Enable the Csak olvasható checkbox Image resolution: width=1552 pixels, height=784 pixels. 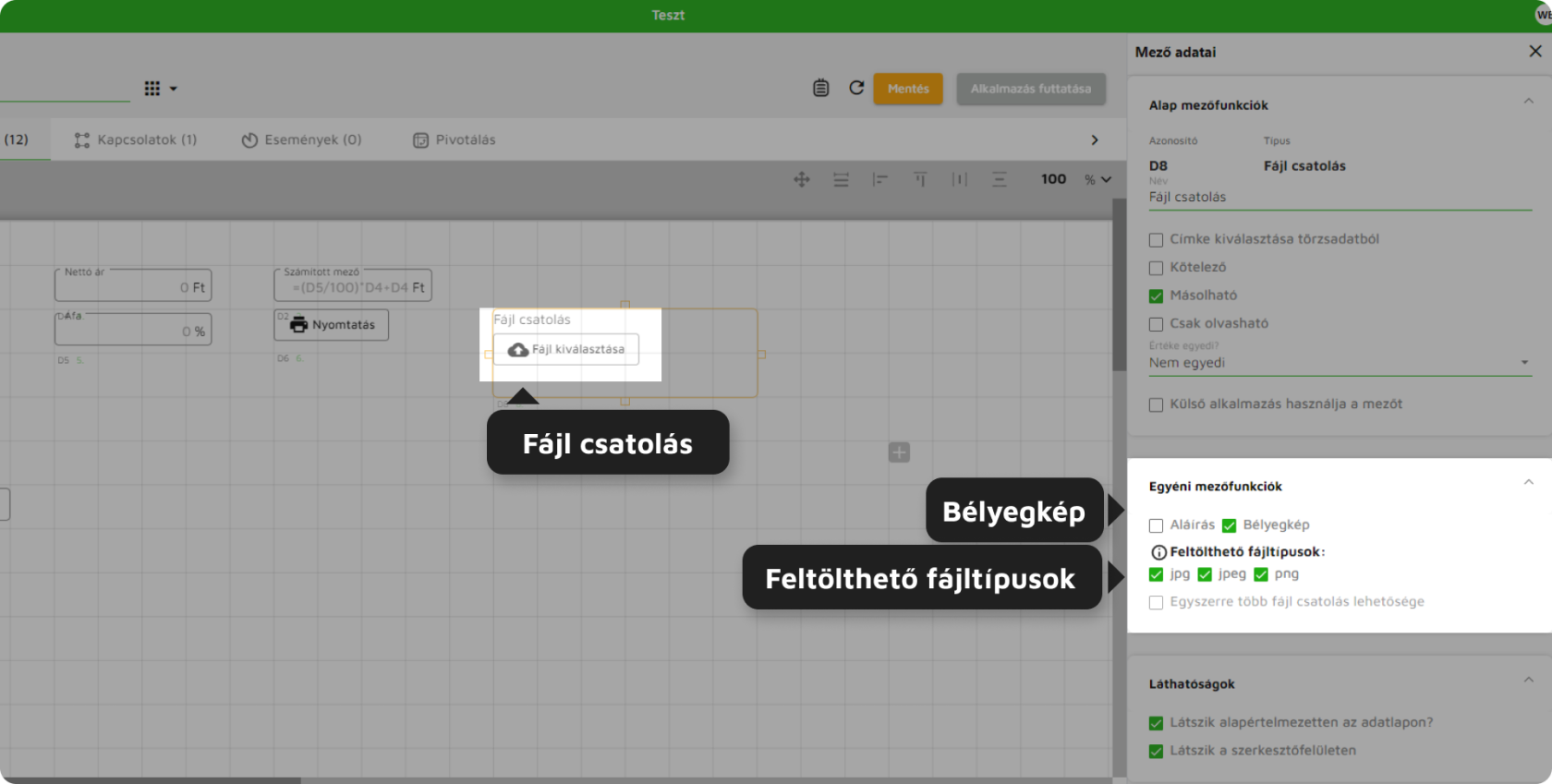tap(1156, 324)
